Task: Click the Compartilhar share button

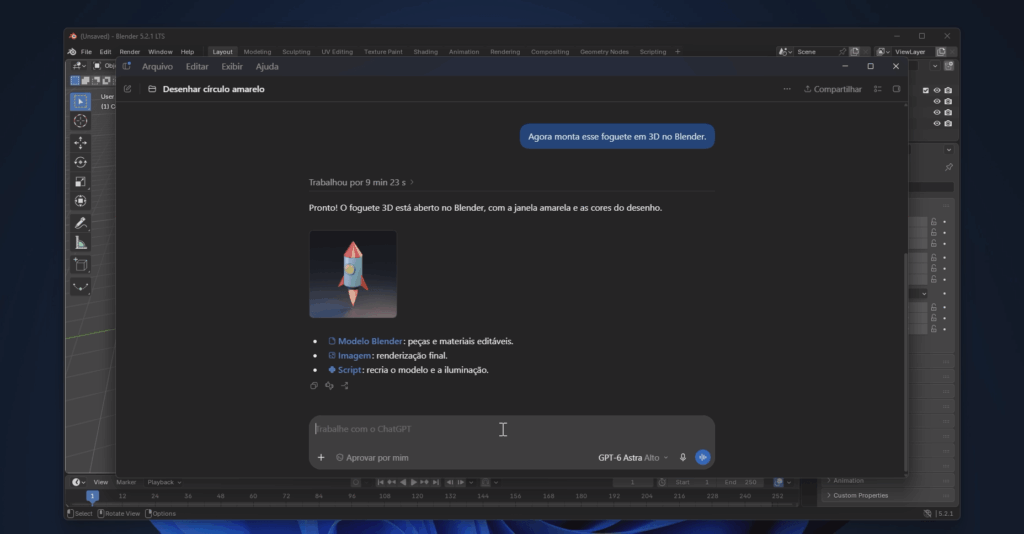Action: [833, 89]
